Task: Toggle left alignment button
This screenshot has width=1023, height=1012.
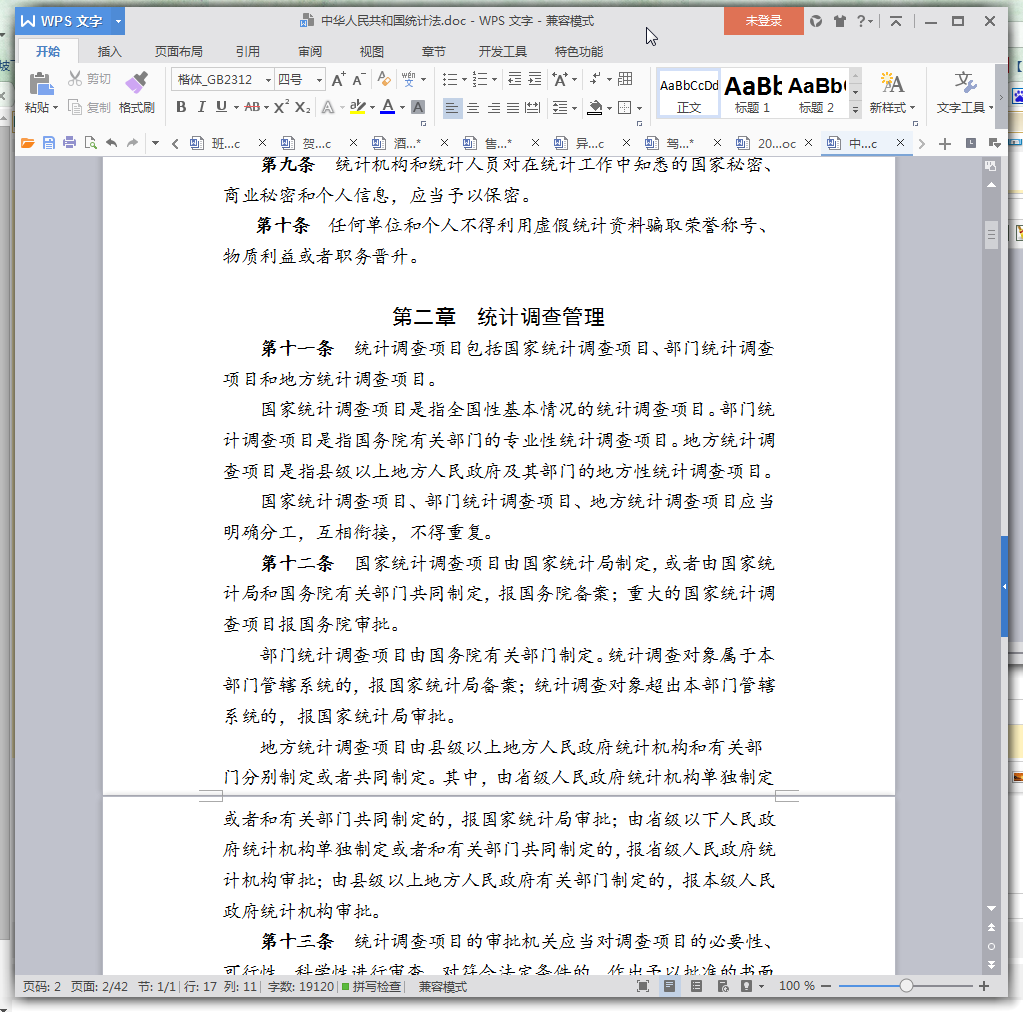Action: 451,108
